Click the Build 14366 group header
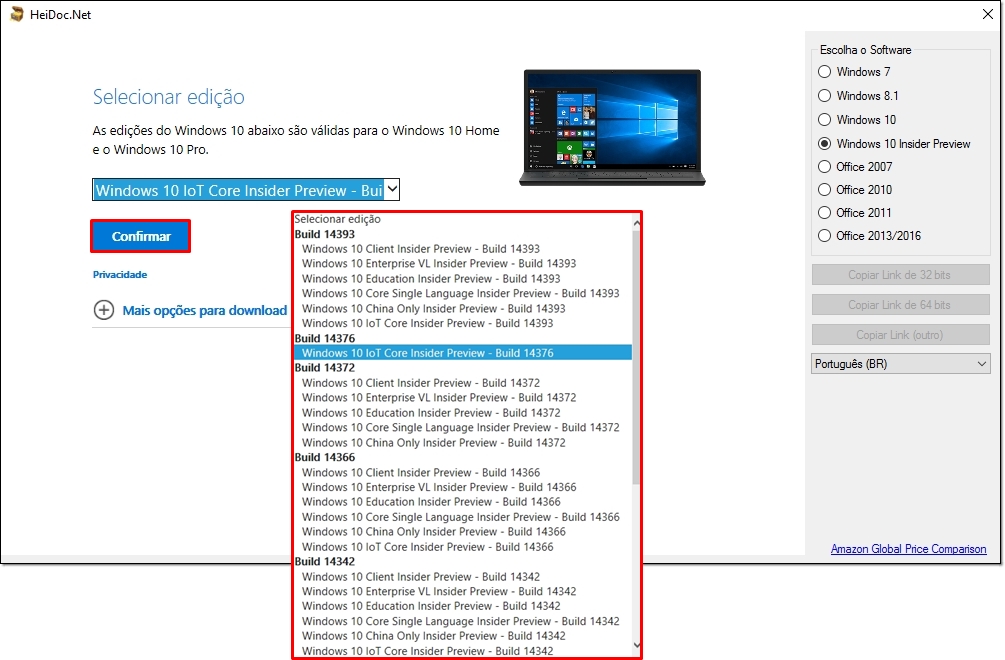 (x=325, y=457)
